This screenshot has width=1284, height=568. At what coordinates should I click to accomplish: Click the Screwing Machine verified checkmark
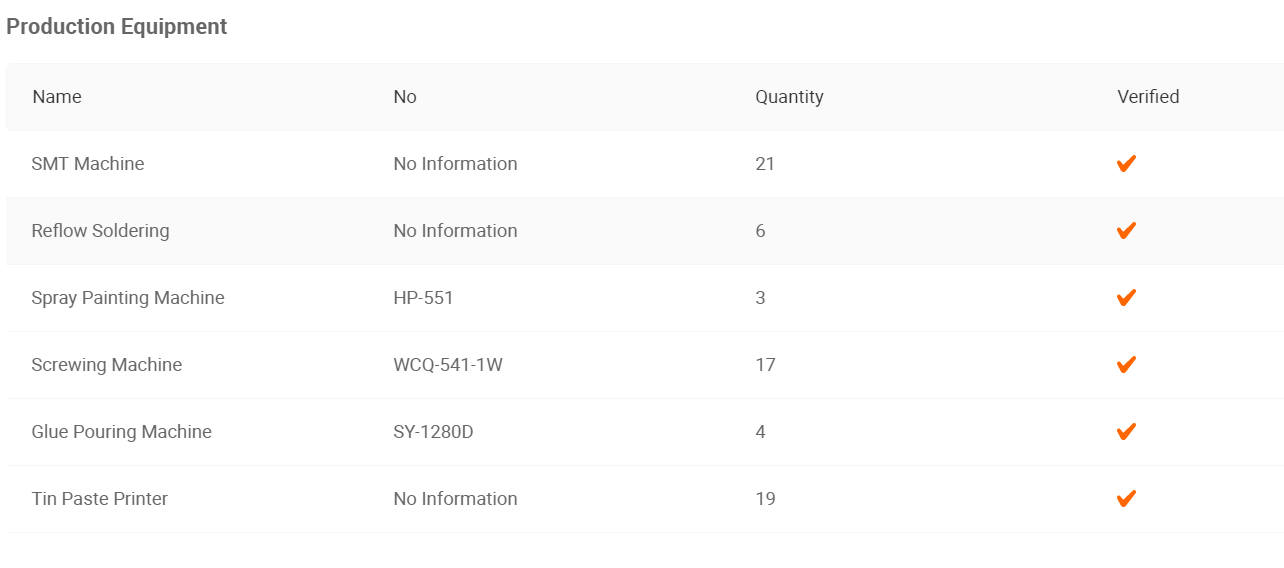point(1126,365)
